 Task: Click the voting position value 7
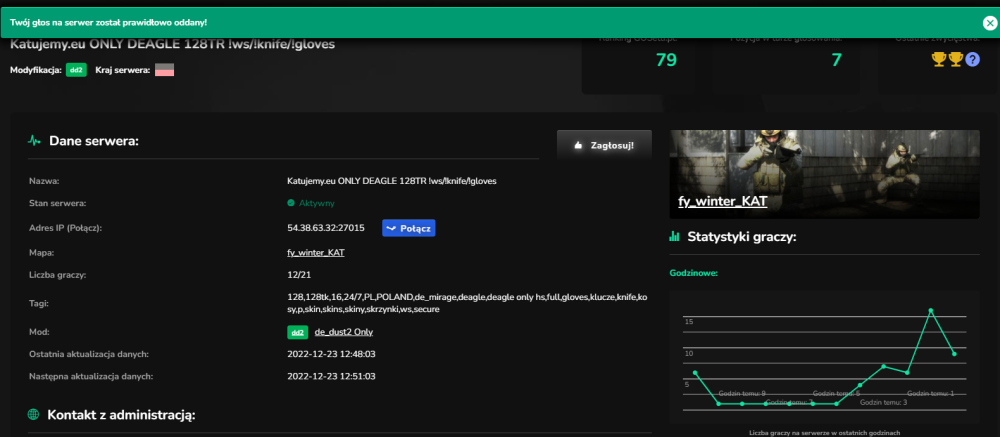click(x=836, y=60)
